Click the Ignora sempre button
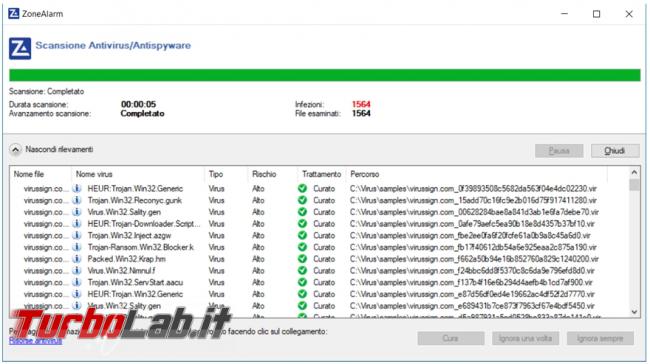 tap(600, 339)
